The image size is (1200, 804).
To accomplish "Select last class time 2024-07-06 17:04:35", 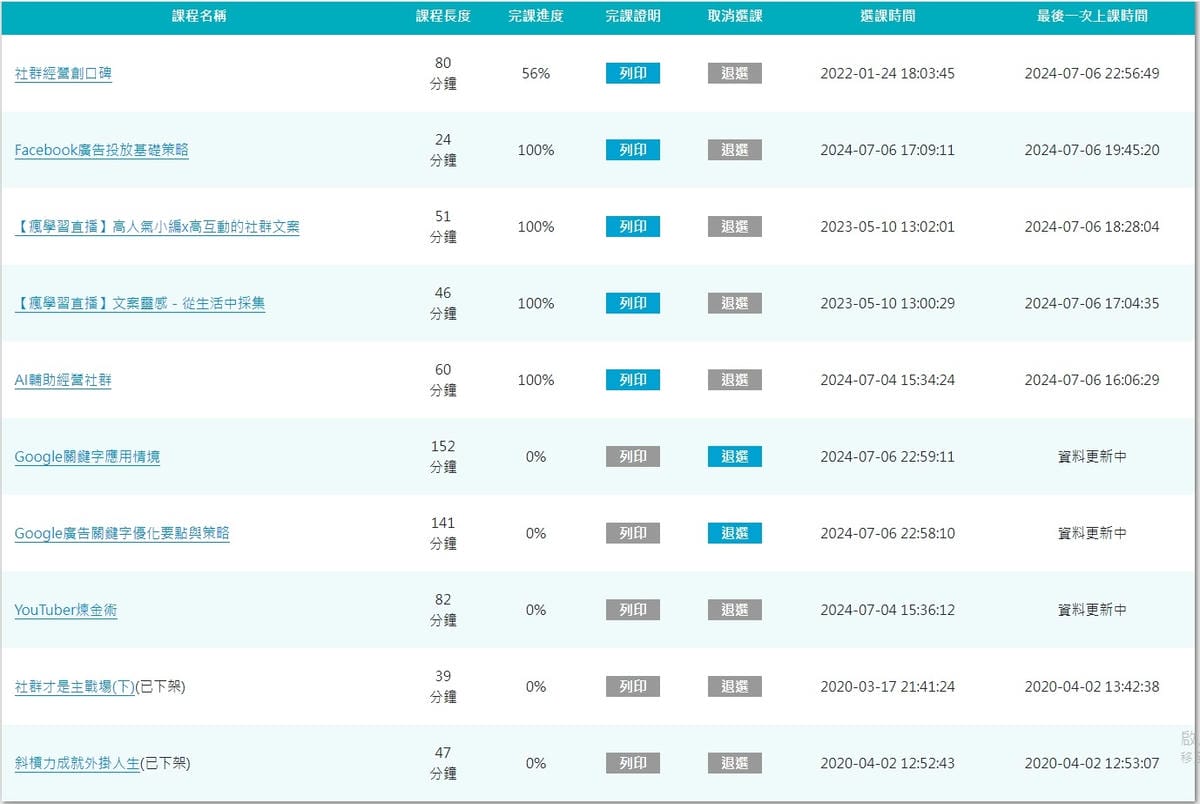I will coord(1092,303).
